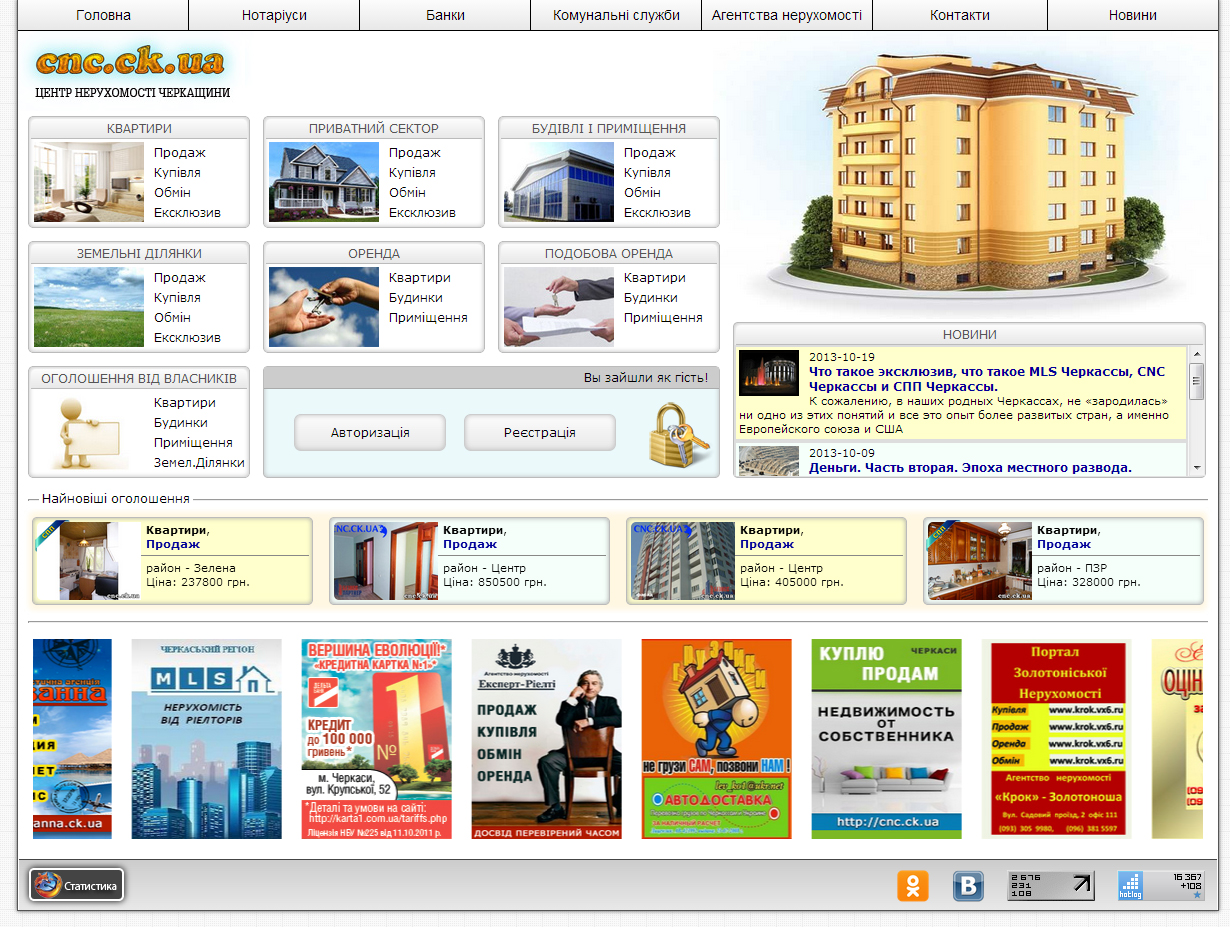
Task: Open Продаж under Квартири
Action: pyautogui.click(x=180, y=153)
